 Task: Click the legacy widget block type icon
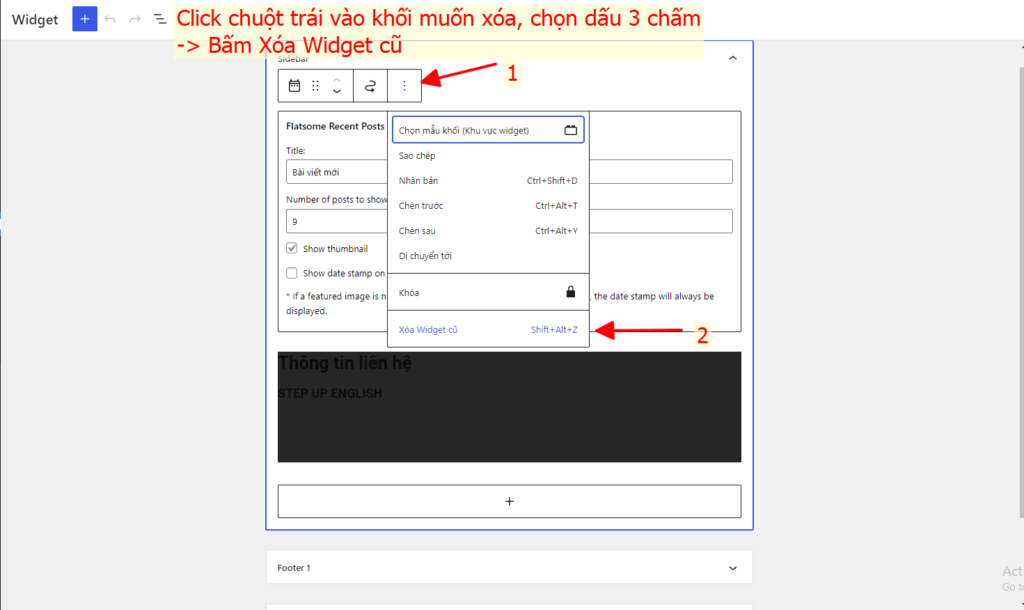coord(294,86)
